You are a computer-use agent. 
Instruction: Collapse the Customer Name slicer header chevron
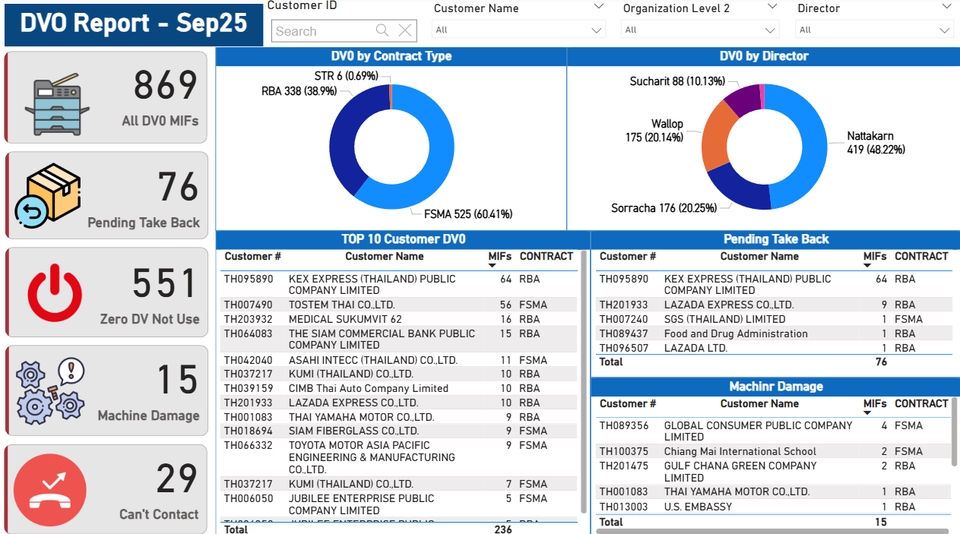coord(598,7)
